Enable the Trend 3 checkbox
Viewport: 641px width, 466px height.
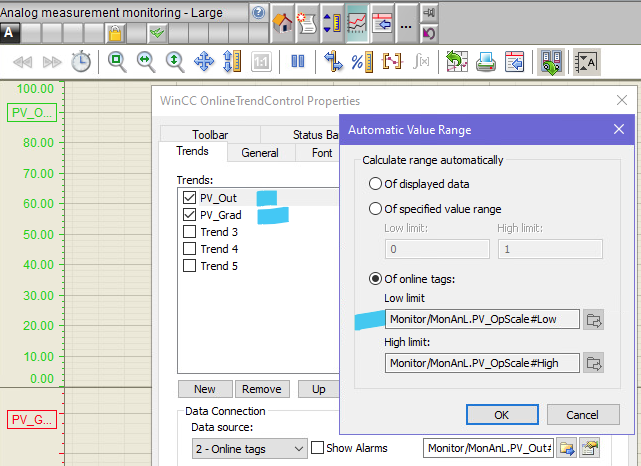coord(189,232)
